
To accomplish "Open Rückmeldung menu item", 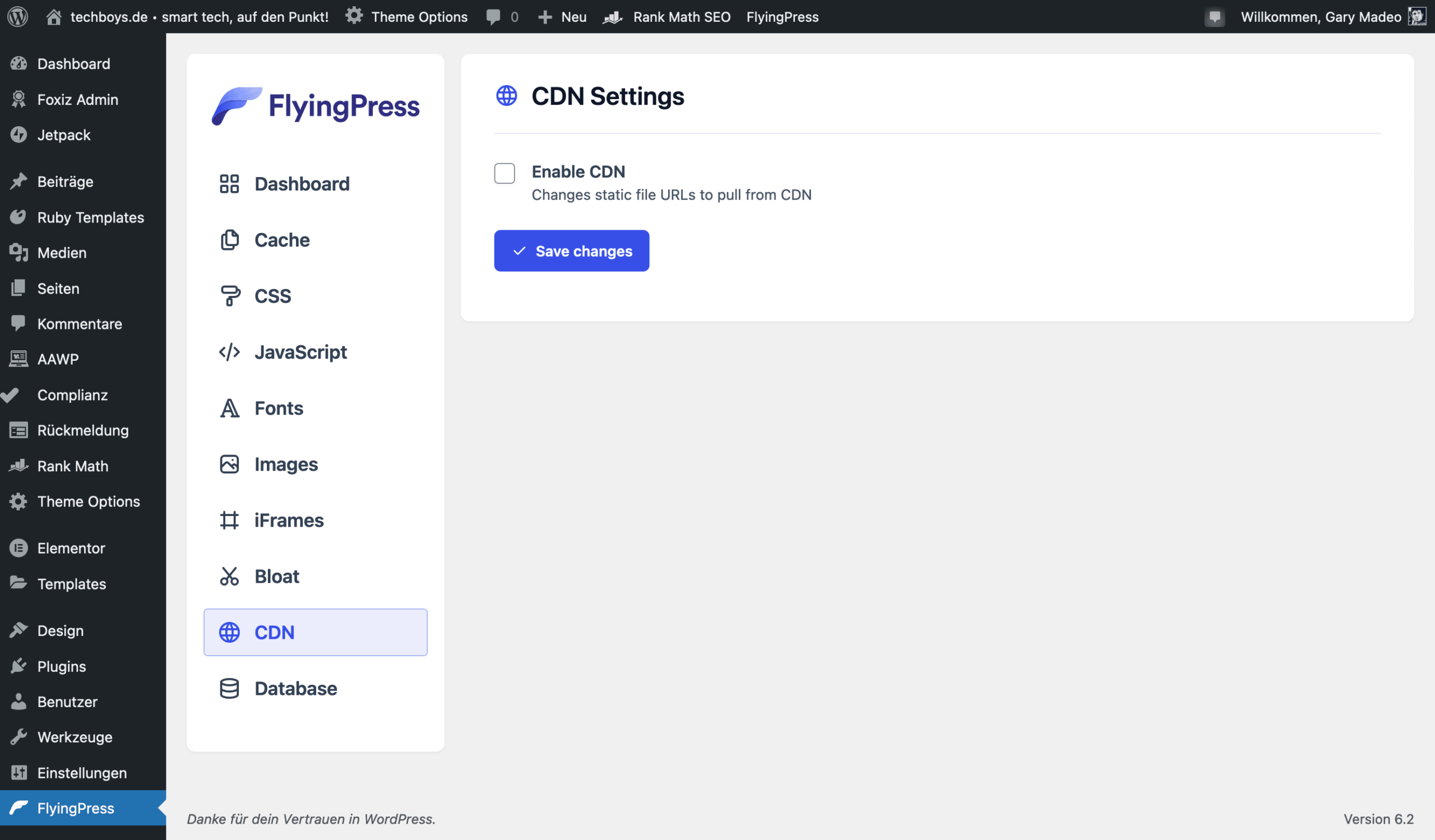I will click(83, 430).
